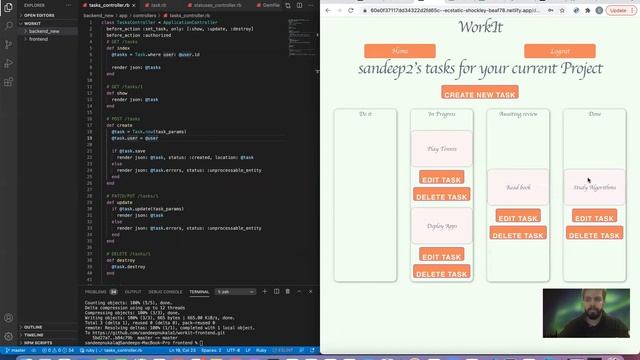640x360 pixels.
Task: Click the browser Update button
Action: tap(621, 10)
